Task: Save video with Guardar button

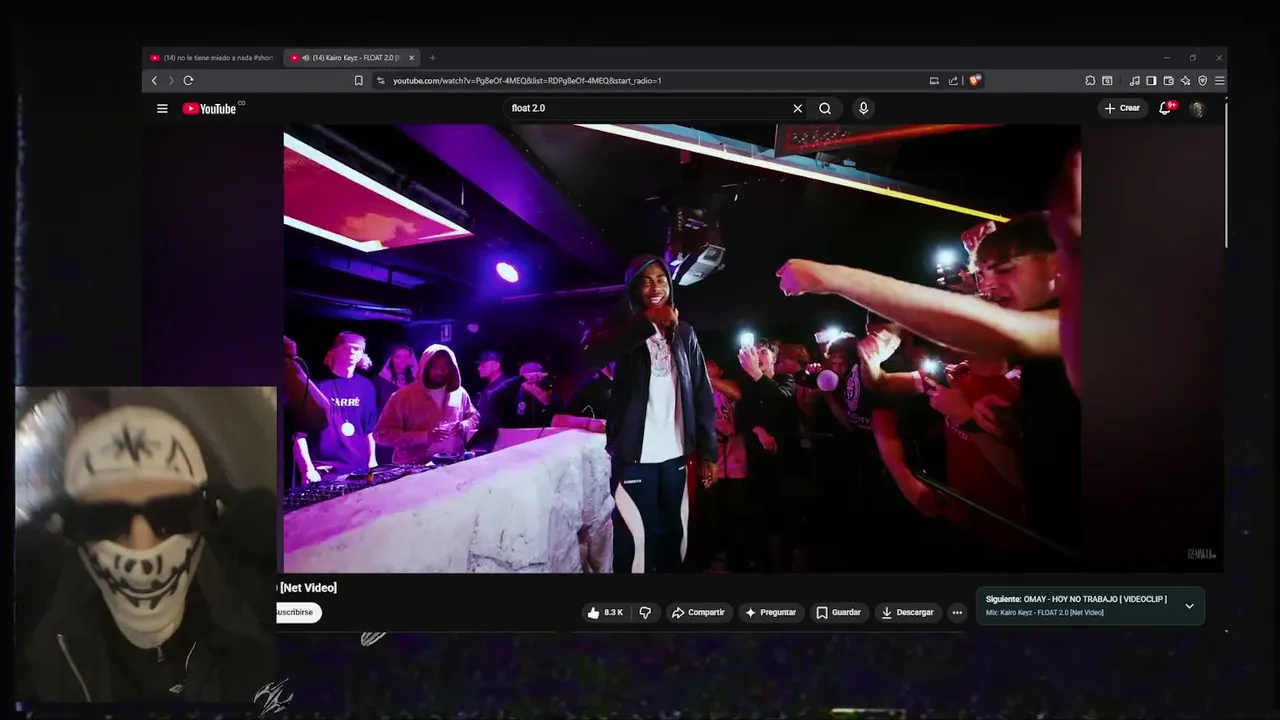Action: point(838,612)
